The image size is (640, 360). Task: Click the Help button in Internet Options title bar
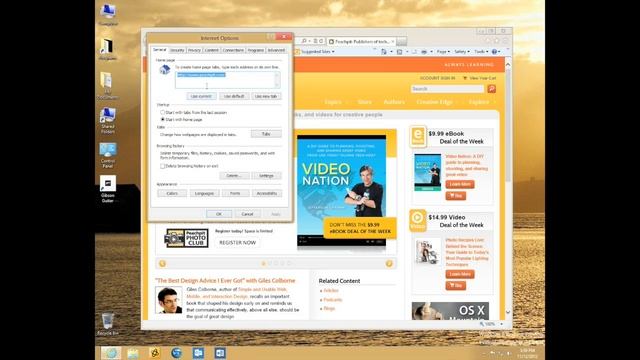271,37
